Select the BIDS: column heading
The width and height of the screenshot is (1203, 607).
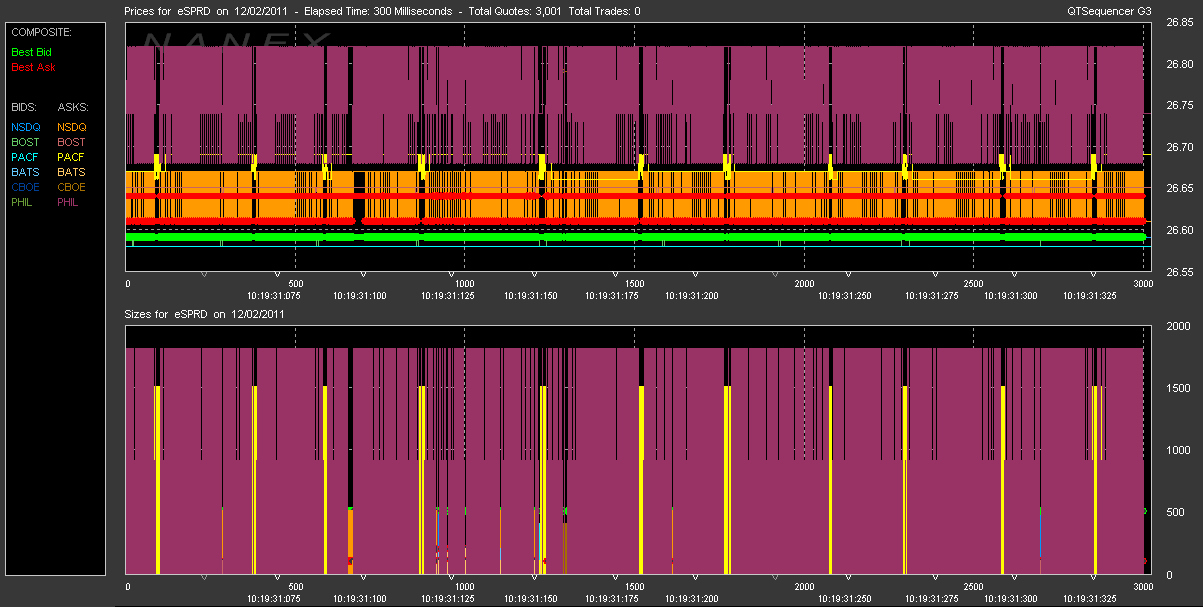click(24, 106)
